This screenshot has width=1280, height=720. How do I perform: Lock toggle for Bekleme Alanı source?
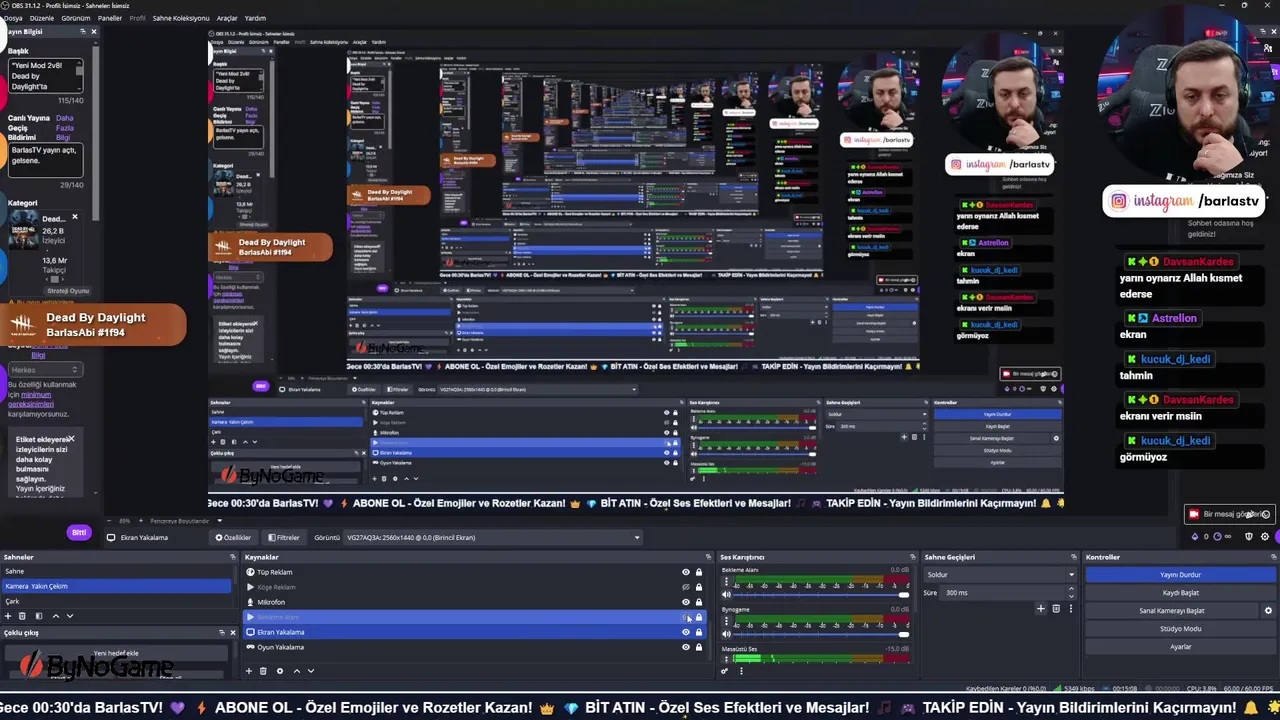699,617
